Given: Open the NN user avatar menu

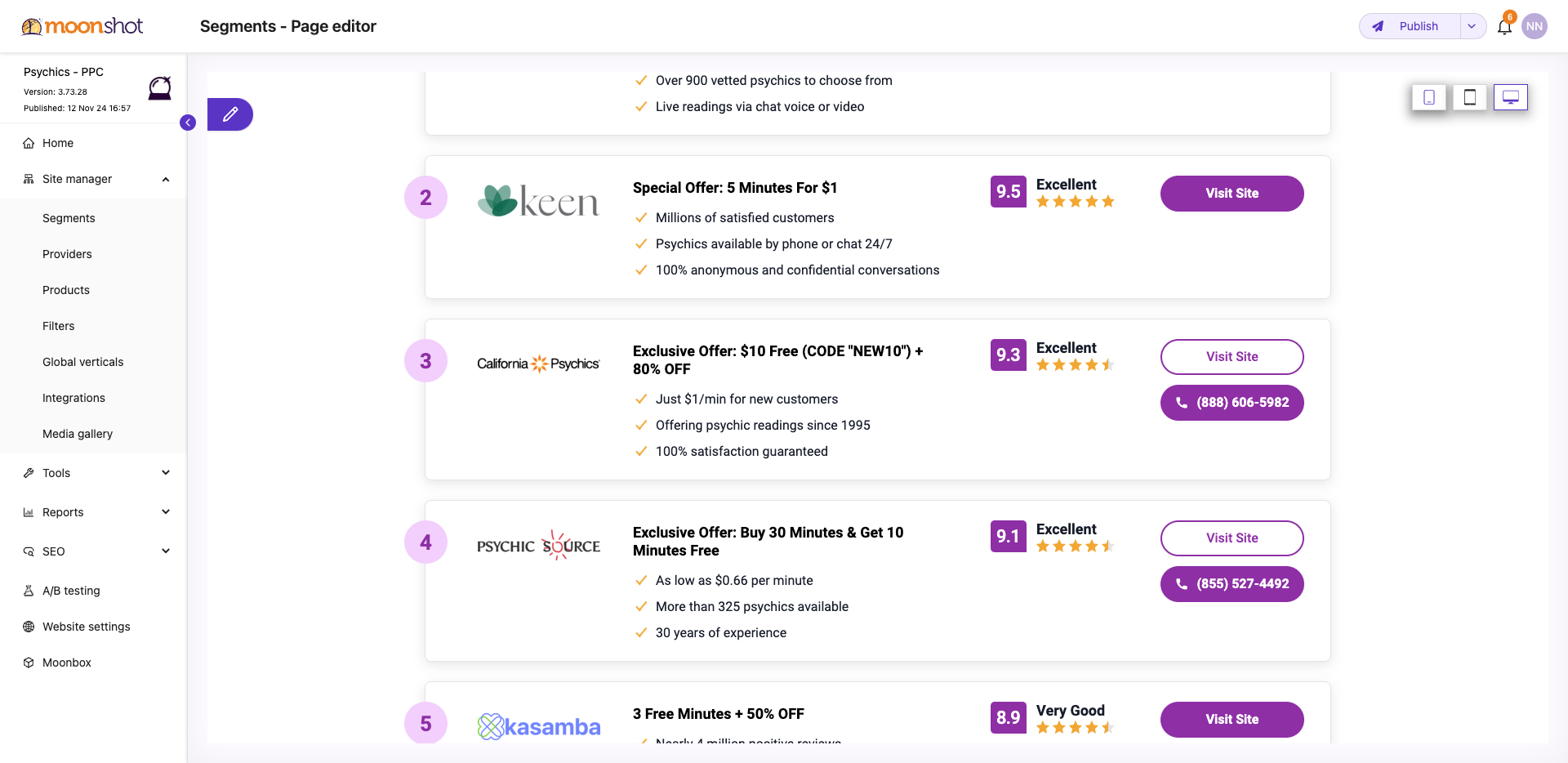Looking at the screenshot, I should (x=1535, y=26).
